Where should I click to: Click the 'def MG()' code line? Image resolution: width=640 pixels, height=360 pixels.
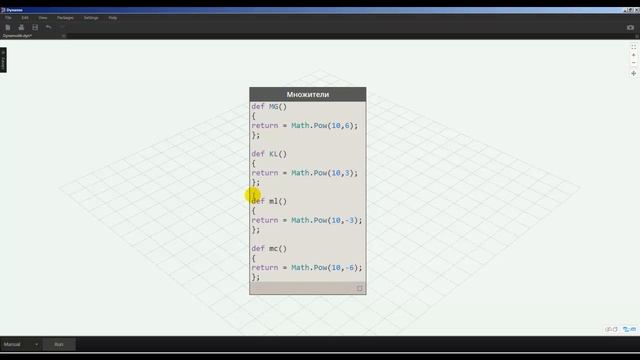pos(269,107)
